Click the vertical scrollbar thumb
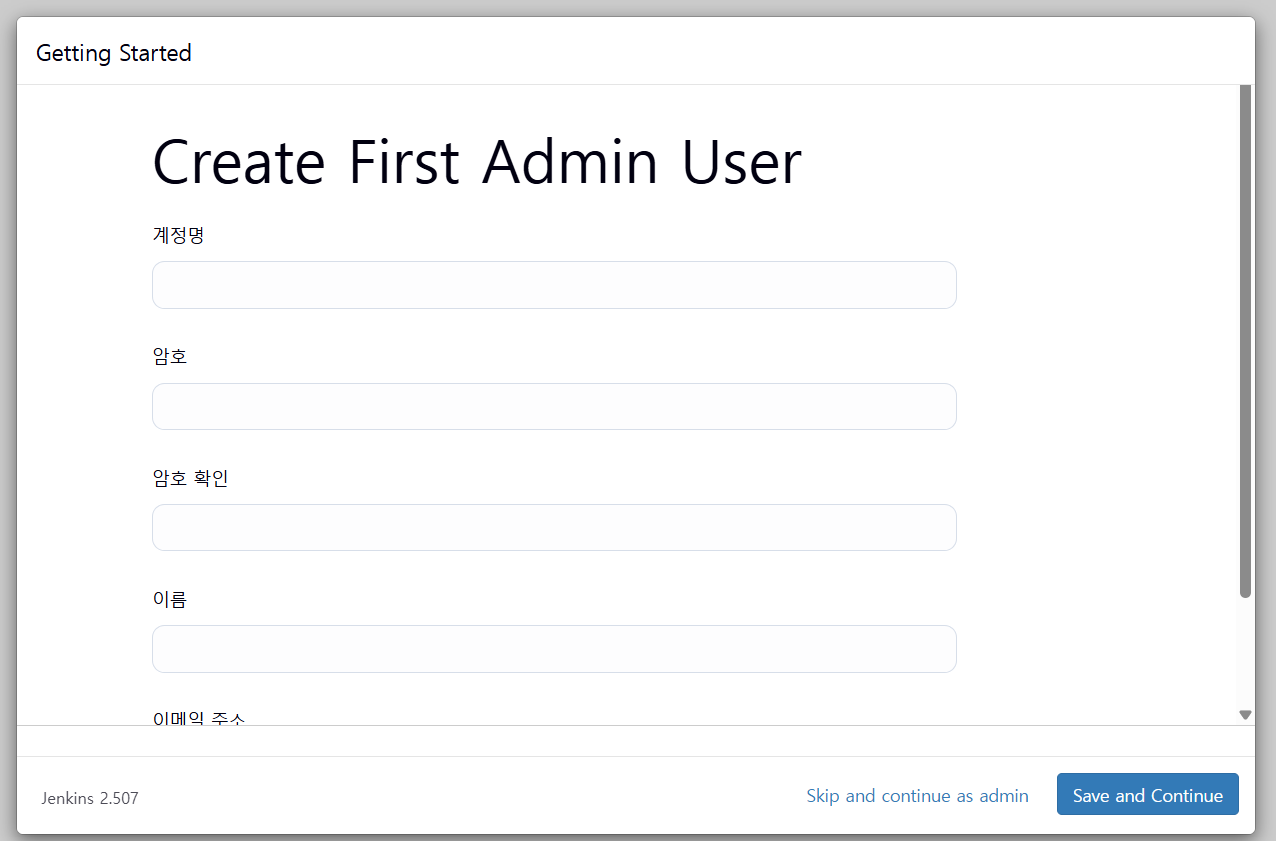Viewport: 1276px width, 841px height. pos(1245,340)
